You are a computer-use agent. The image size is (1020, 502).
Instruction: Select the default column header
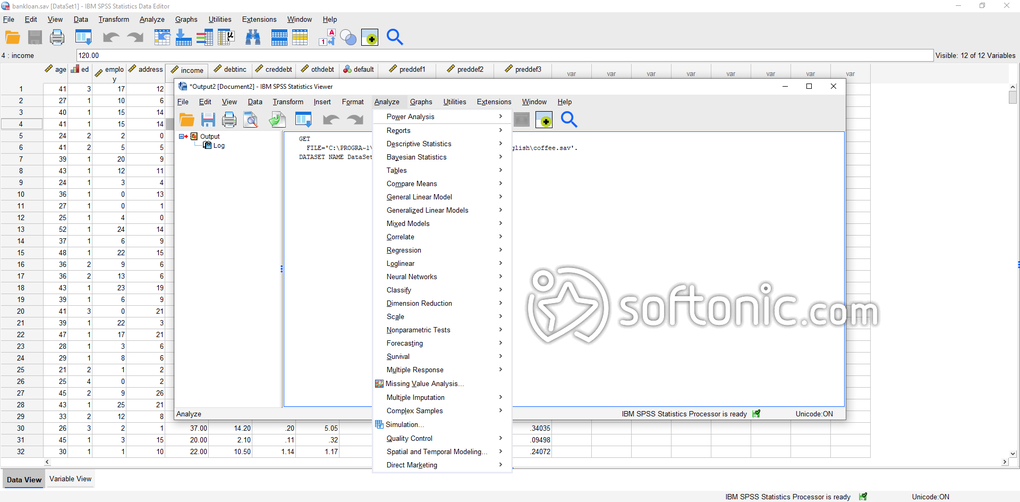[359, 69]
